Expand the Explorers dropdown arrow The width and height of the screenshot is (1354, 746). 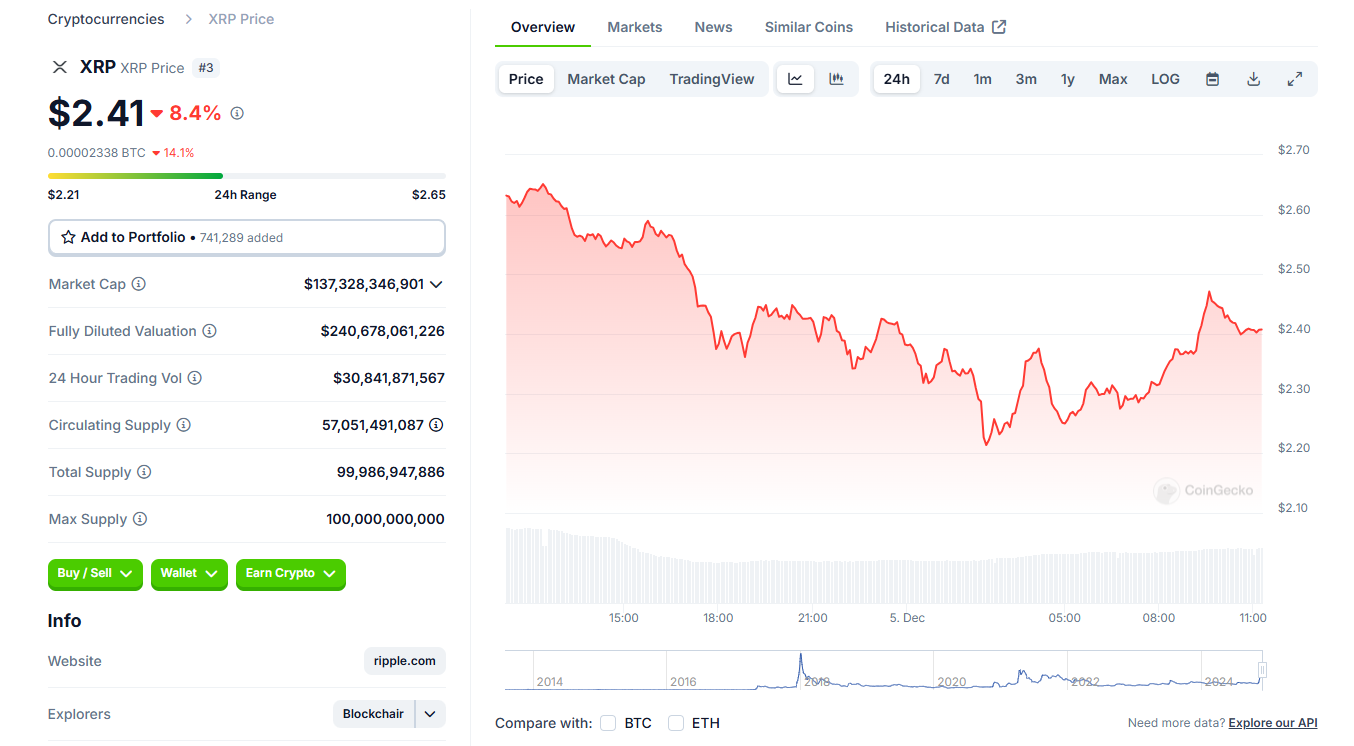(x=430, y=714)
